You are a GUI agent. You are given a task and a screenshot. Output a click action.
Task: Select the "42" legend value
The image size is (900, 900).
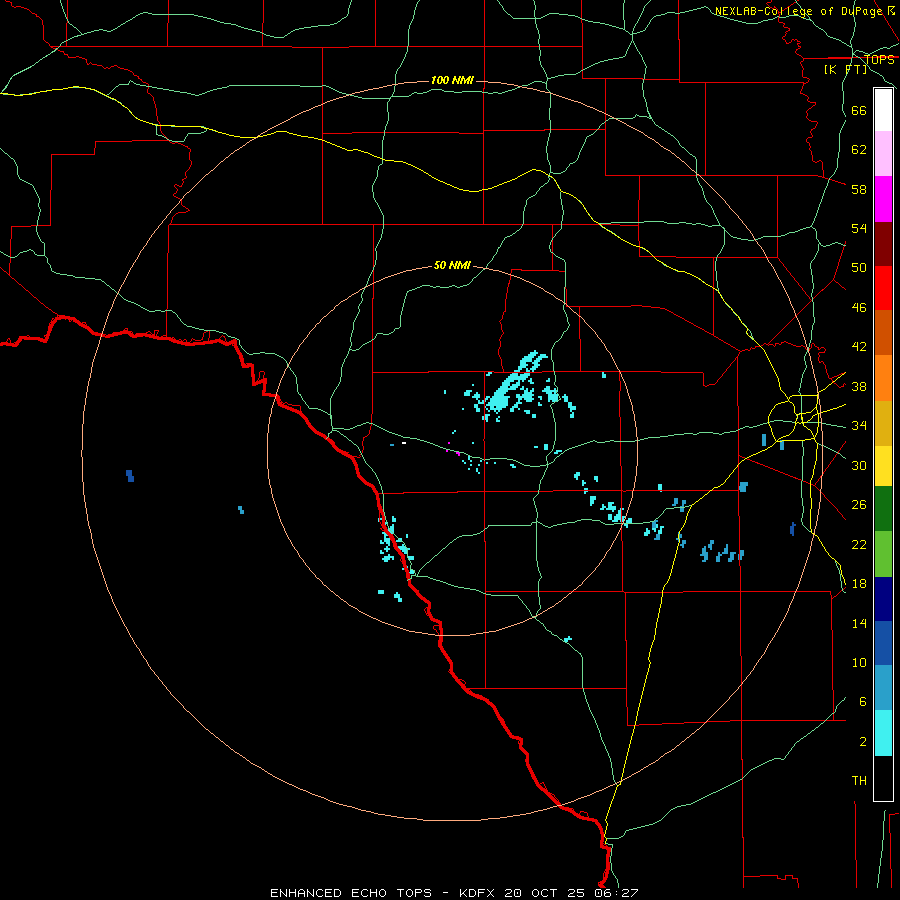pos(859,346)
